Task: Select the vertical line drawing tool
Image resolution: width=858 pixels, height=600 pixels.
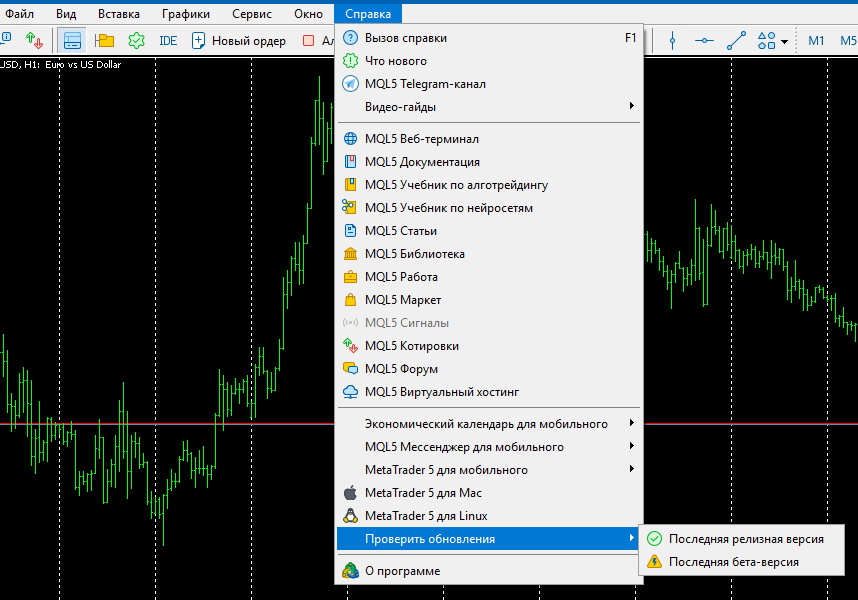Action: 673,40
